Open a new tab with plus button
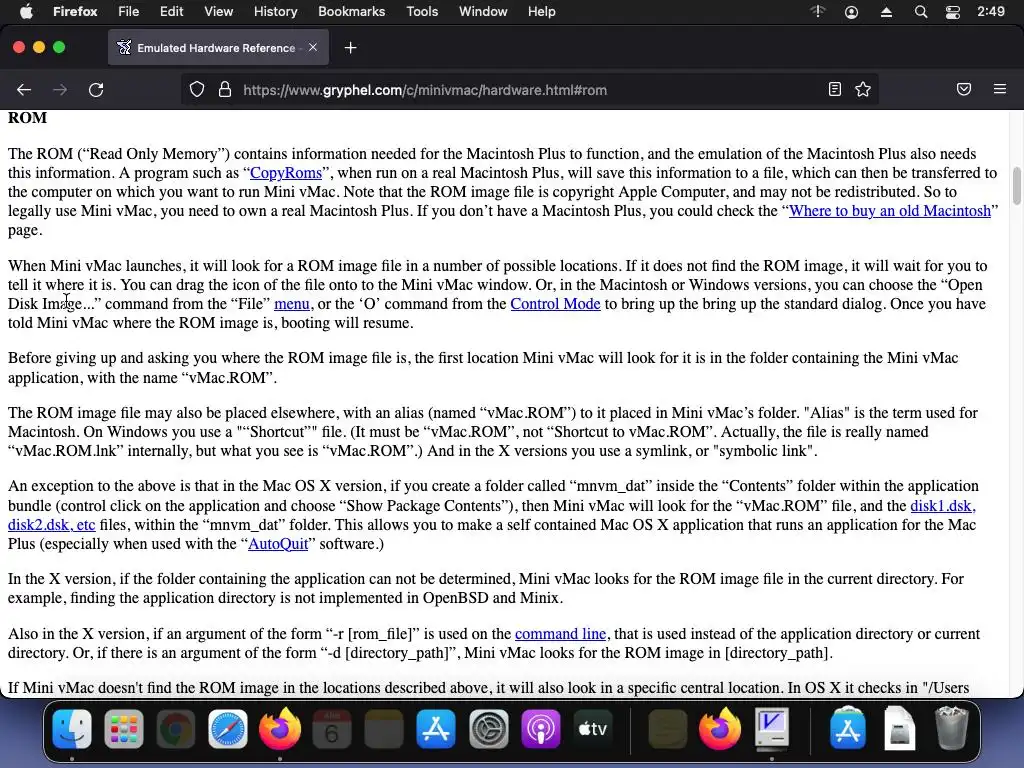 tap(351, 48)
